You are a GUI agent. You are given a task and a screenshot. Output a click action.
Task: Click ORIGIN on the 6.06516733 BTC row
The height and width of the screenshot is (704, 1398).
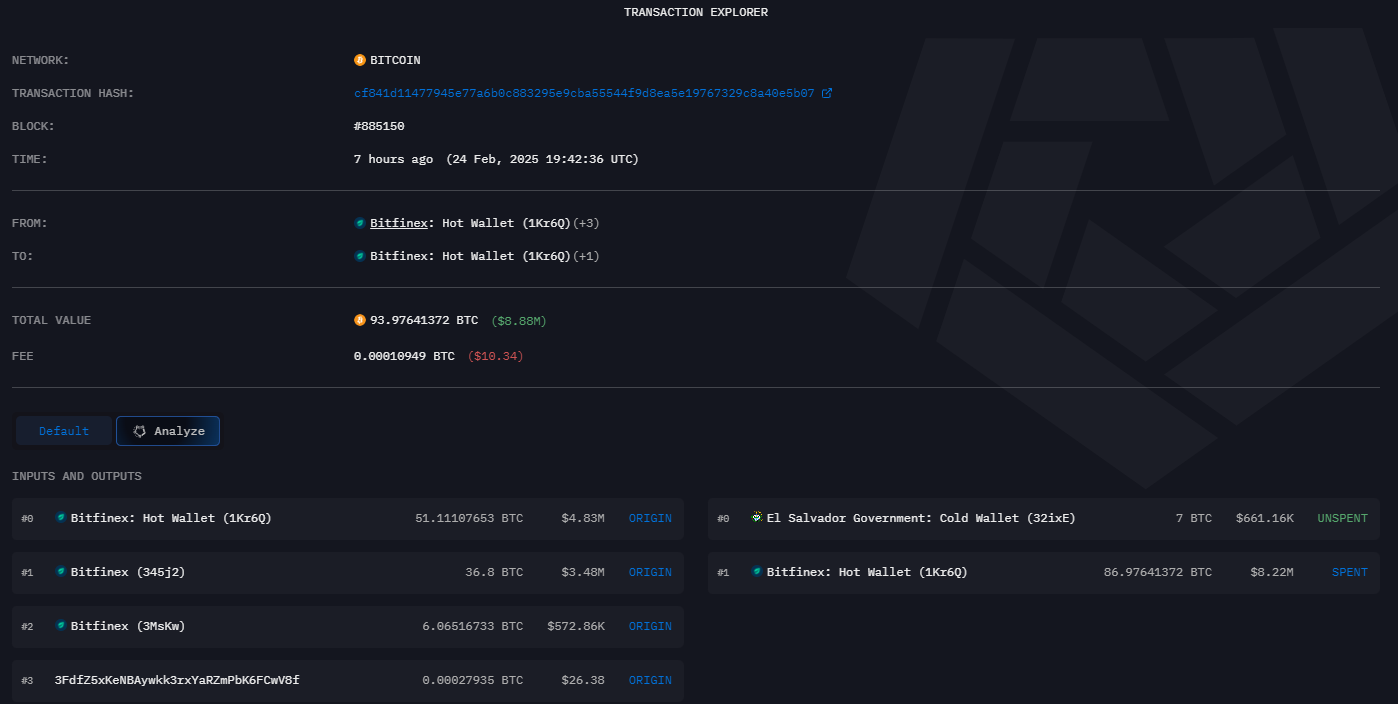650,626
